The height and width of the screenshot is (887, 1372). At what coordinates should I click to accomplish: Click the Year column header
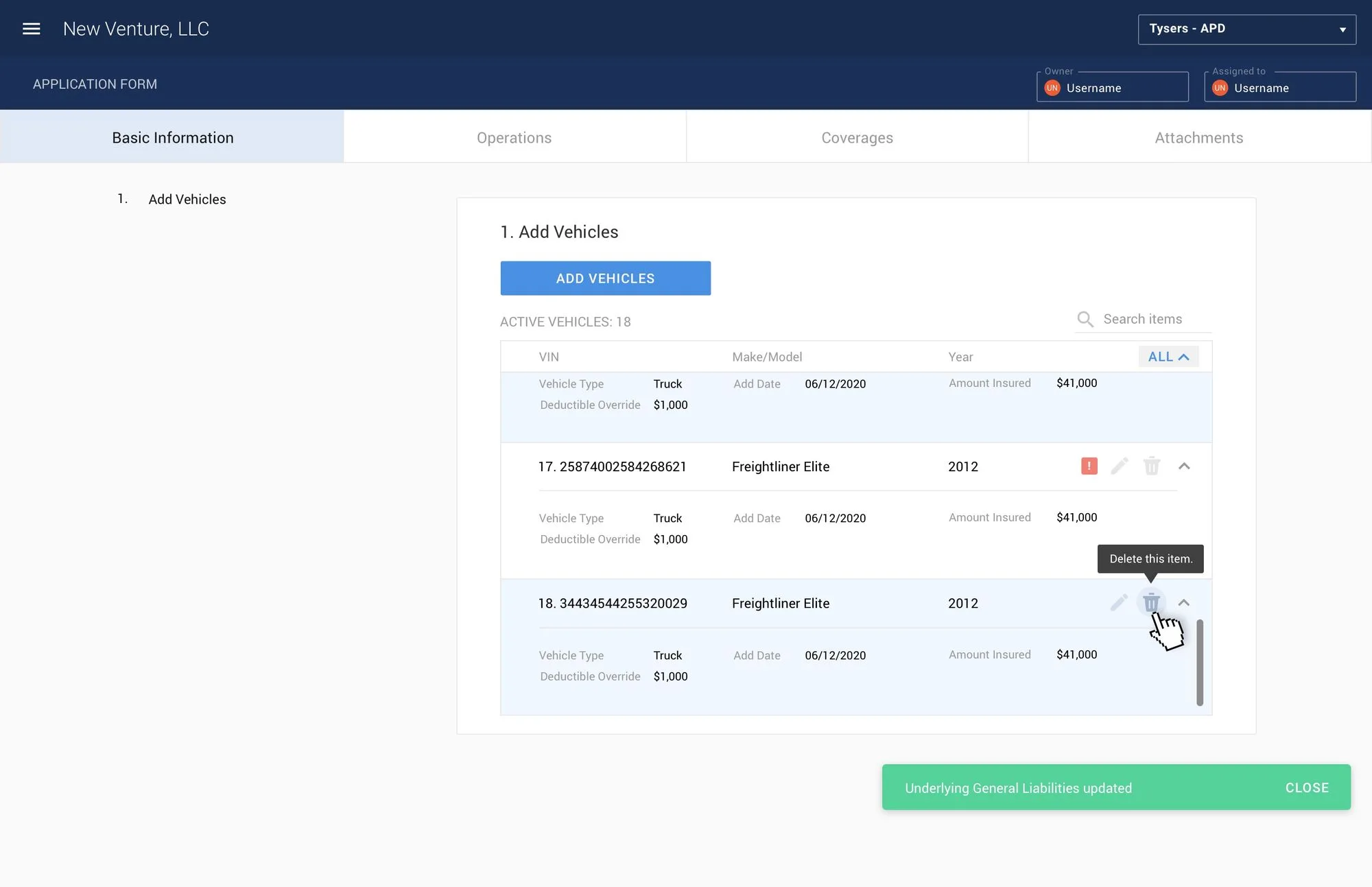960,357
